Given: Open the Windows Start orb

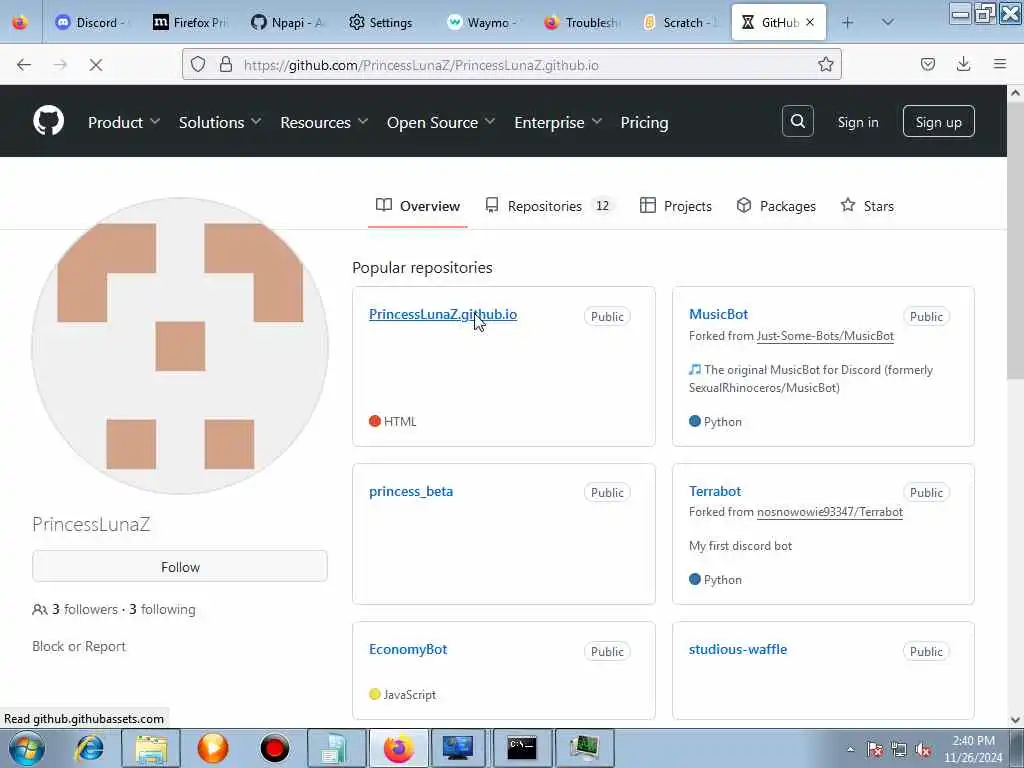Looking at the screenshot, I should (26, 748).
